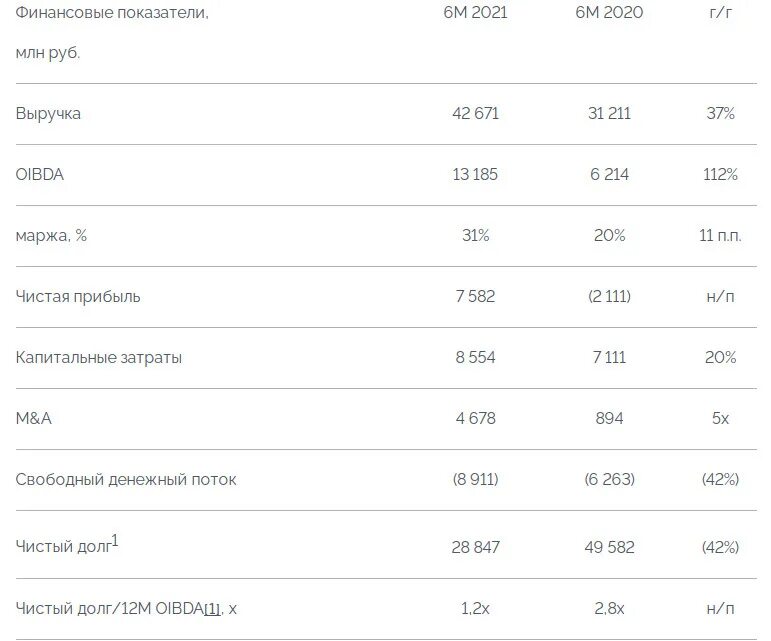771x641 pixels.
Task: Select the OIBDA row label
Action: [x=40, y=175]
